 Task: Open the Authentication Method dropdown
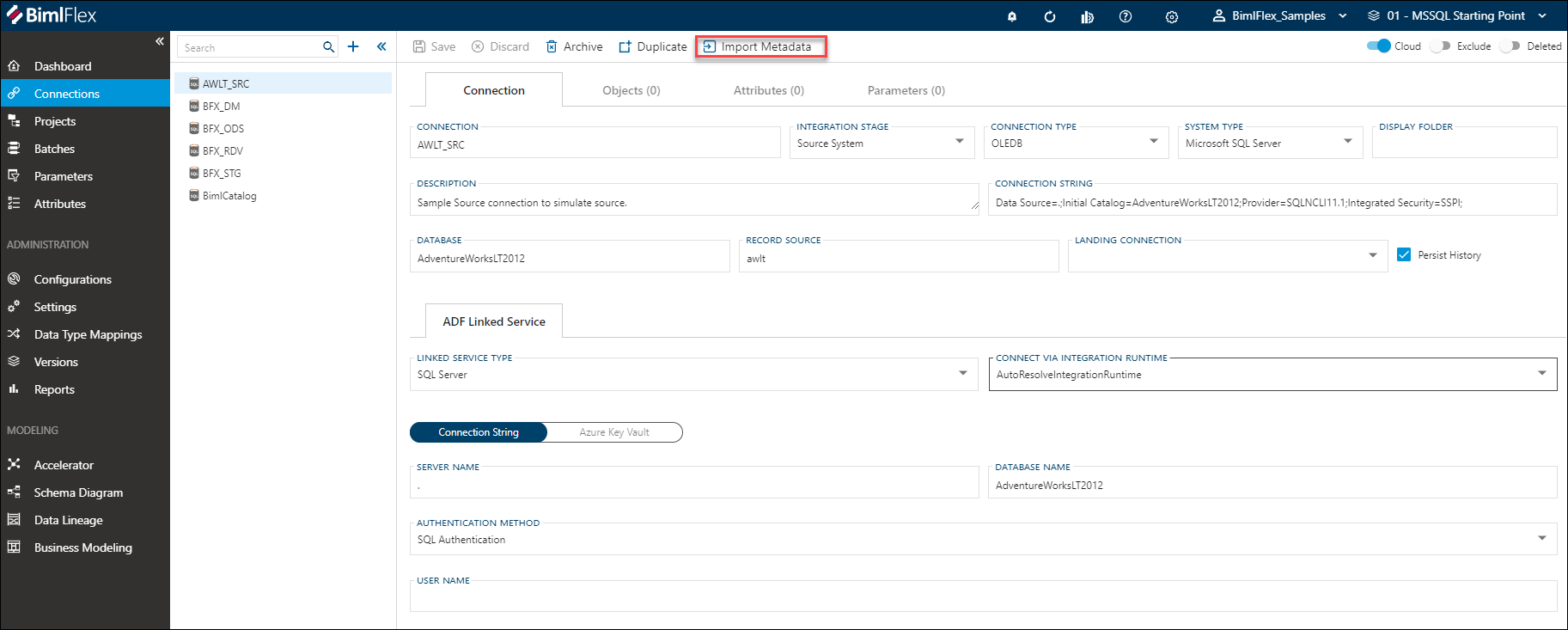[1542, 539]
